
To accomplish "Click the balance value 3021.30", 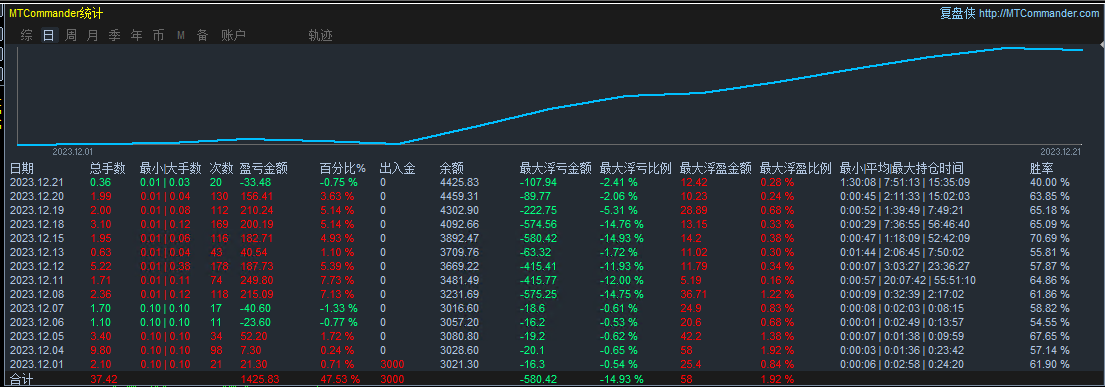I will click(459, 364).
